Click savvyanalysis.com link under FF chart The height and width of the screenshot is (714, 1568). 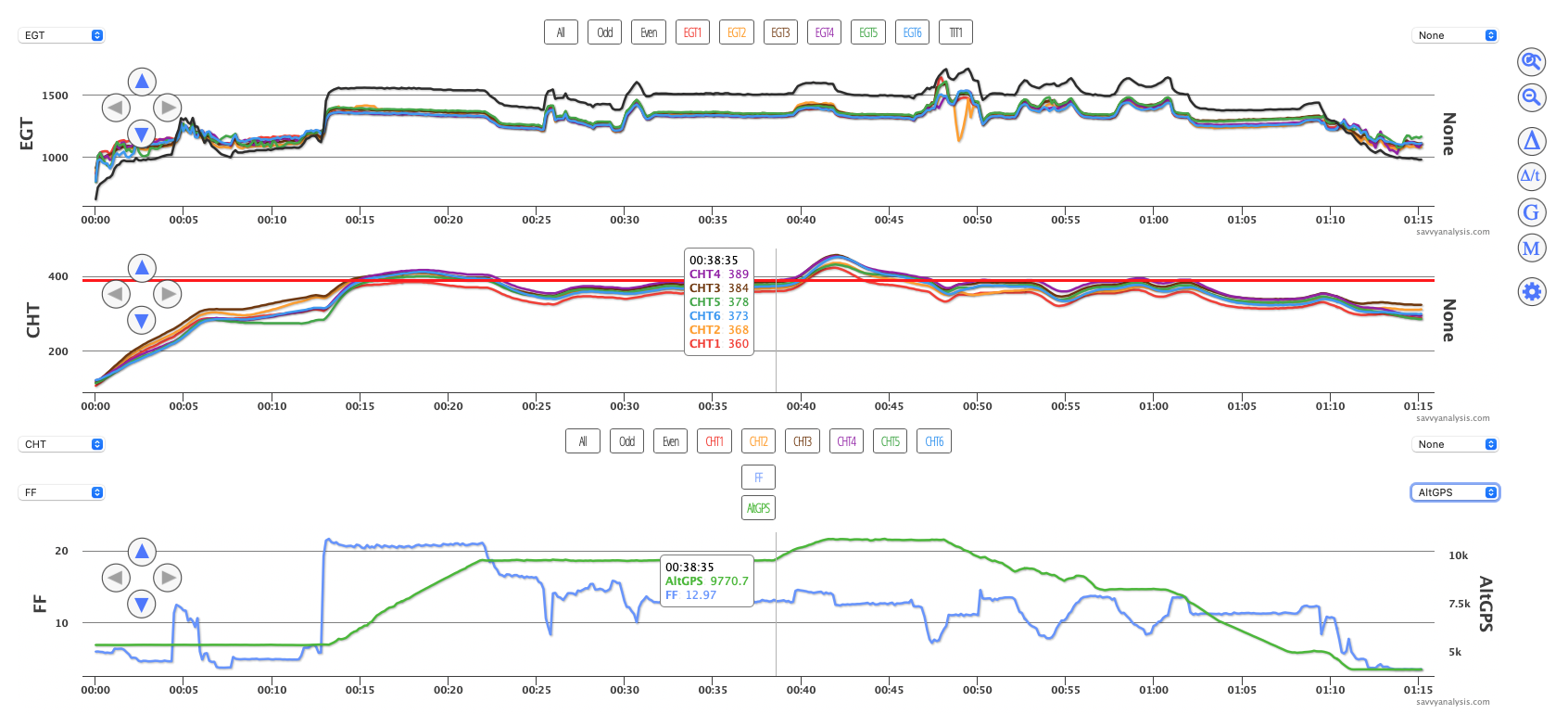1453,702
